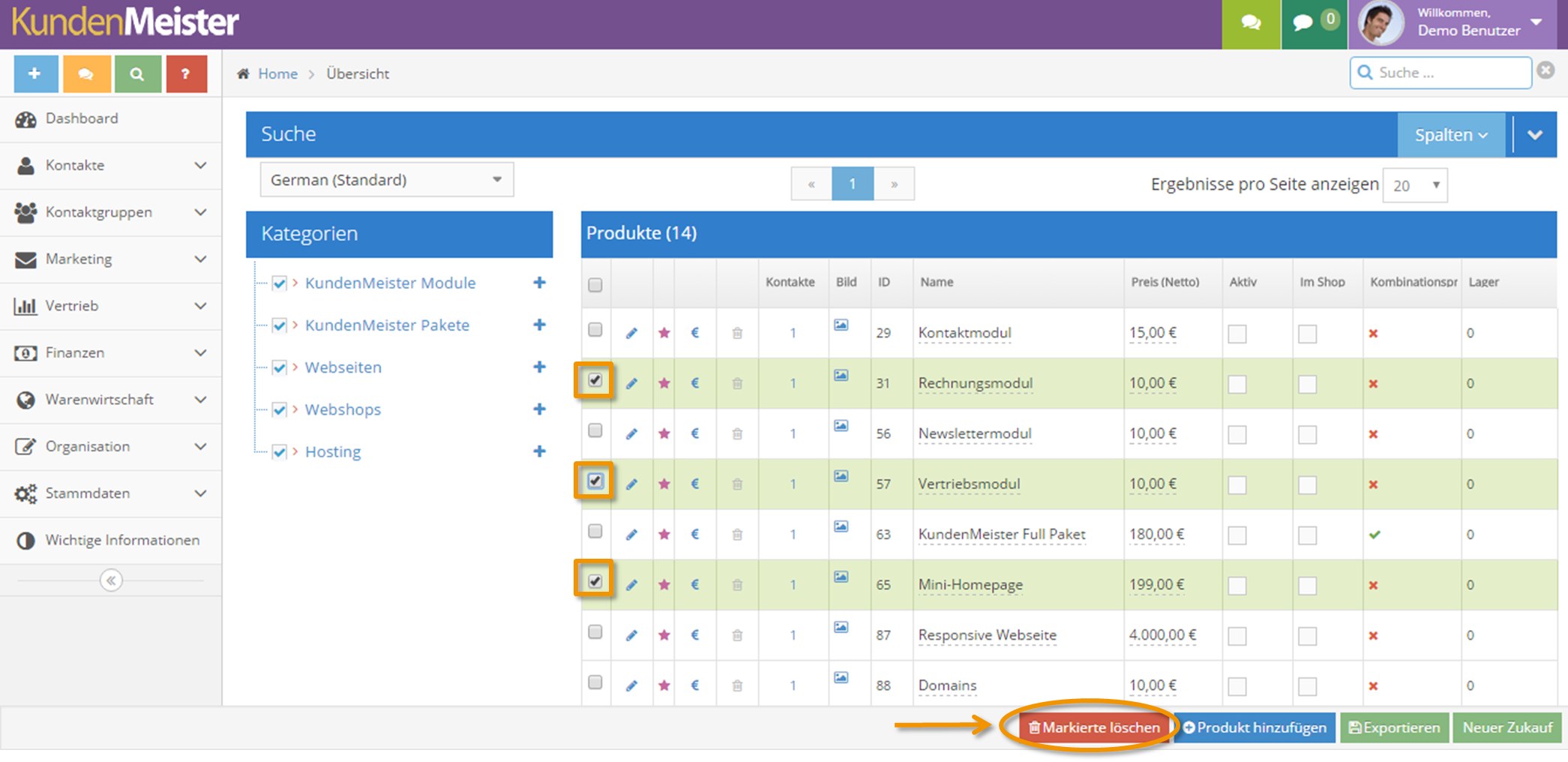
Task: Clear the search with the x icon
Action: (x=1546, y=70)
